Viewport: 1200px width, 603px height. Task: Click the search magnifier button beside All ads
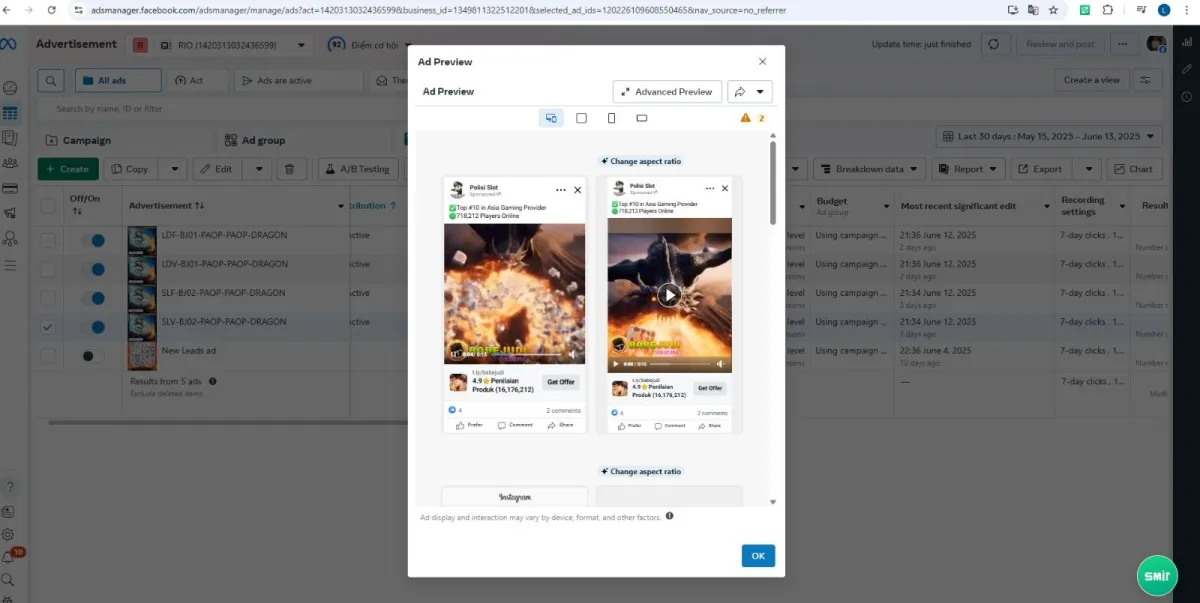[51, 80]
